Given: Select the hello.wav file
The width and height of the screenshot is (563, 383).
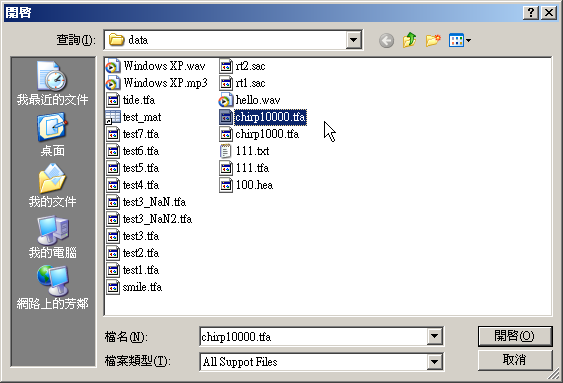Looking at the screenshot, I should (250, 100).
